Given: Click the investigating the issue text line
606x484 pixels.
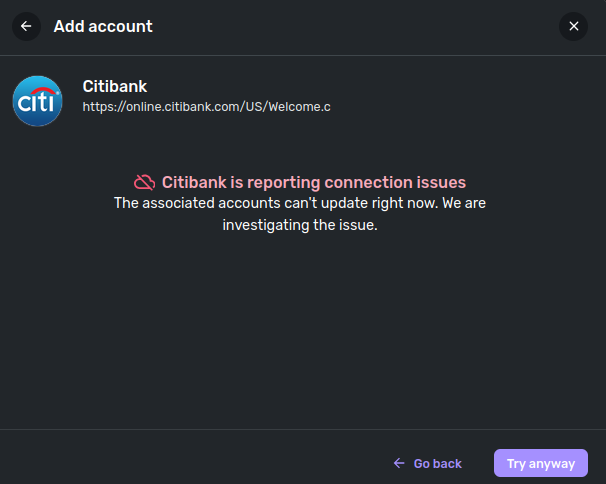Looking at the screenshot, I should (300, 225).
